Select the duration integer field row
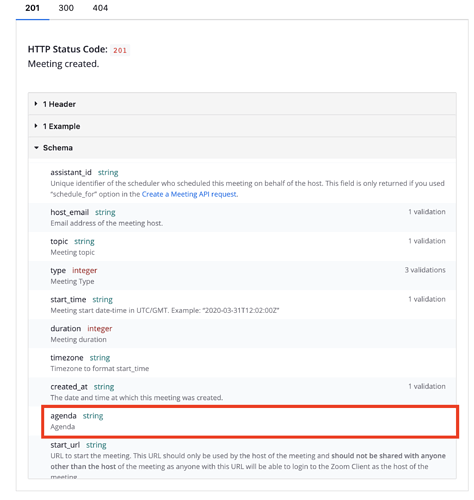 (242, 334)
